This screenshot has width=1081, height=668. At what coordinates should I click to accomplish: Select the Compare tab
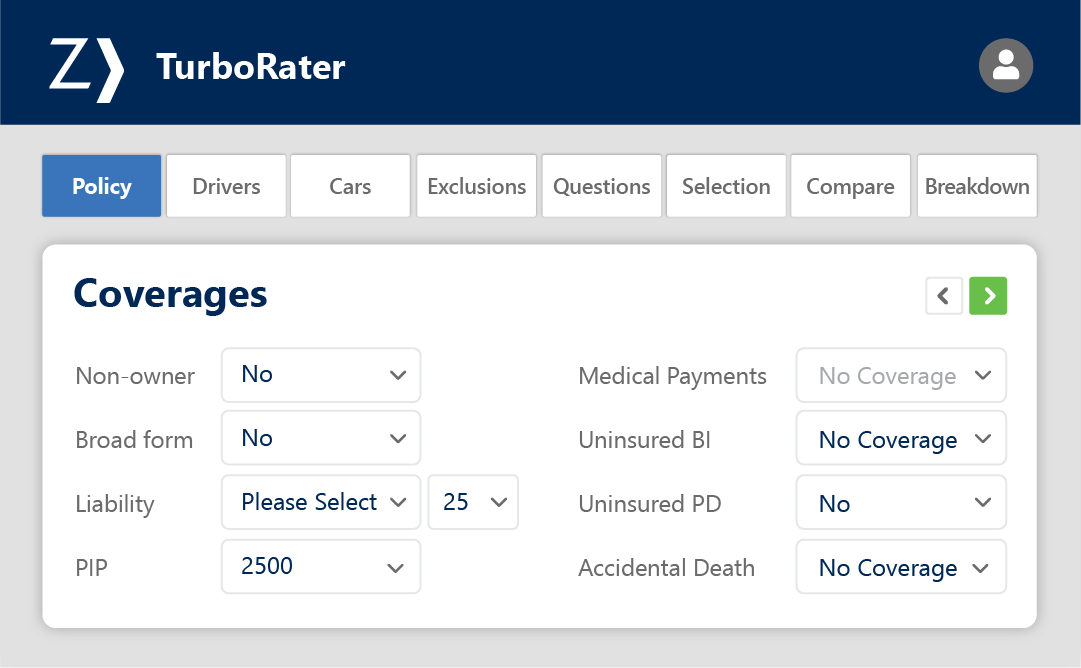point(850,185)
